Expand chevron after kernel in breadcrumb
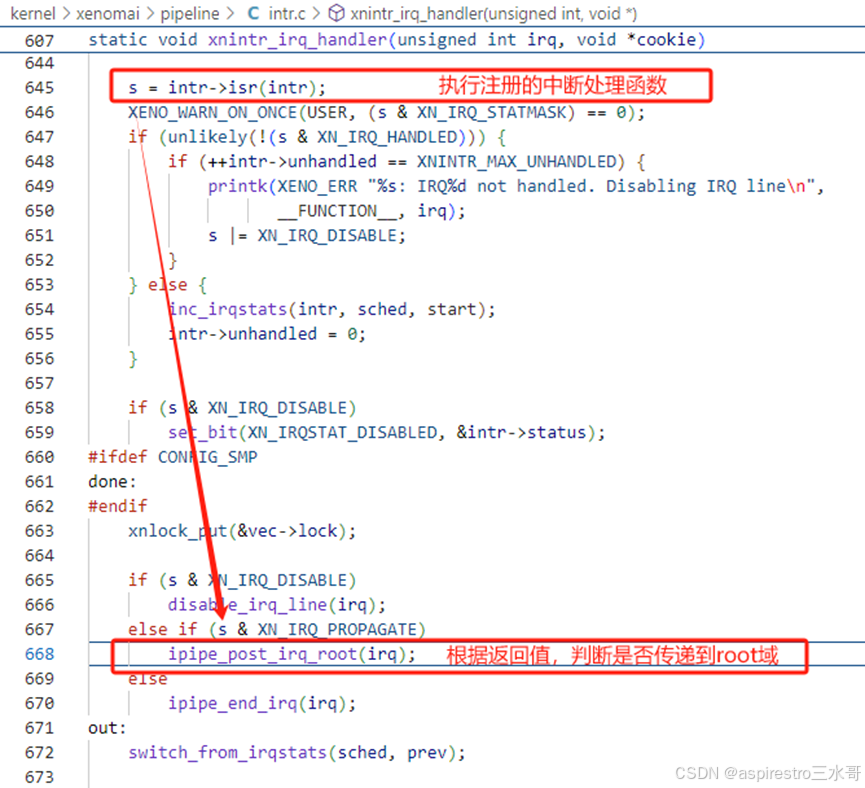 coord(66,13)
